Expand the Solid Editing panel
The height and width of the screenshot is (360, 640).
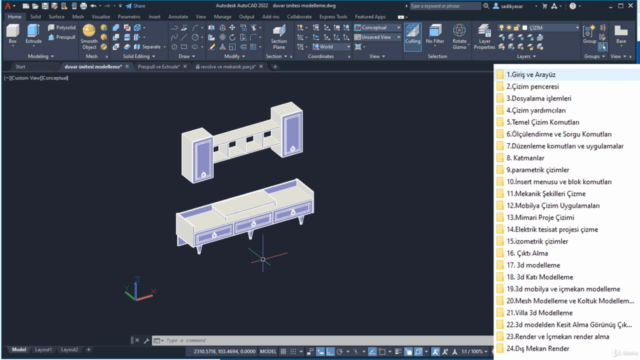pyautogui.click(x=139, y=56)
